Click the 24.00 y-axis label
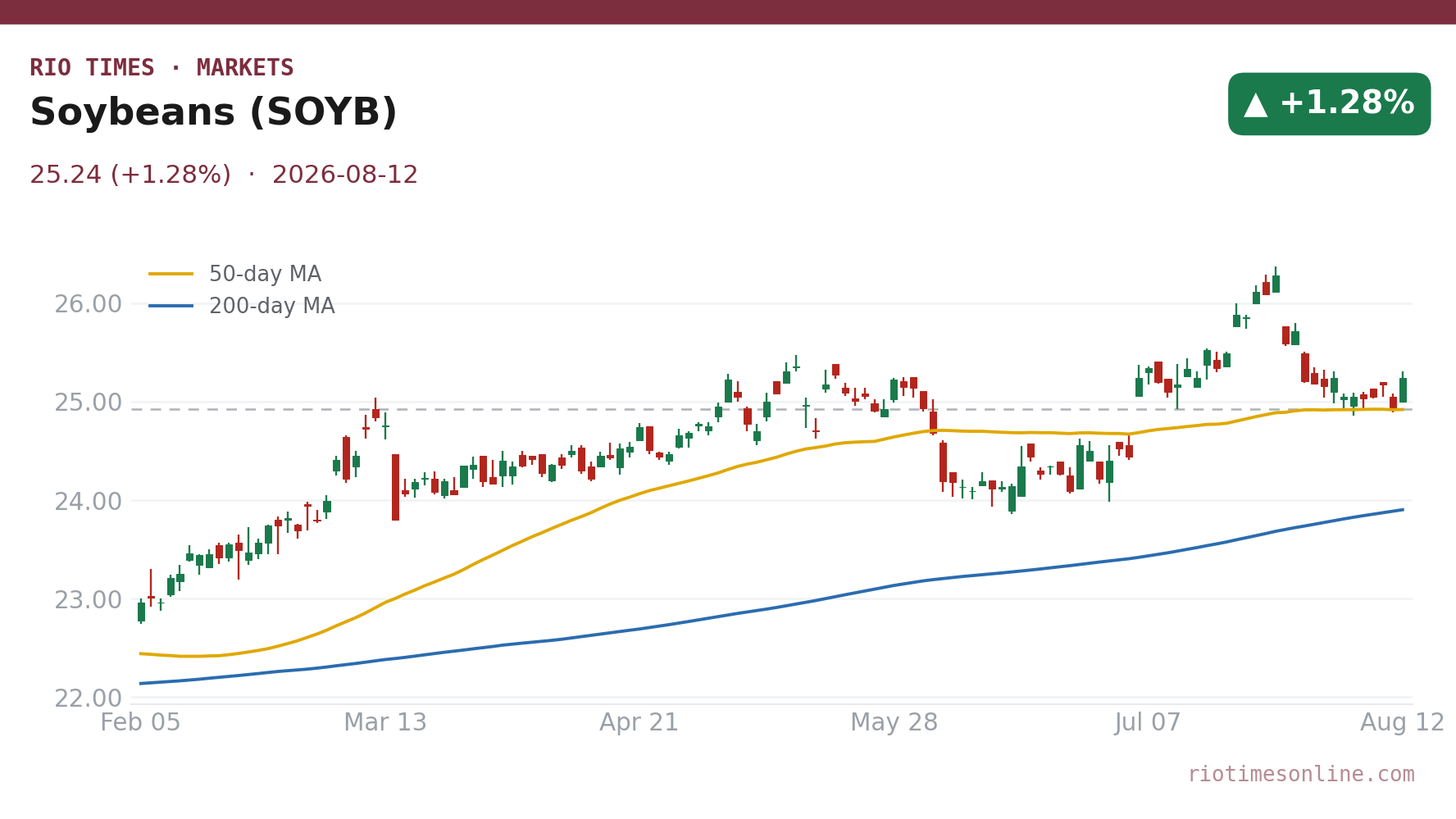Viewport: 1456px width, 819px height. click(88, 502)
